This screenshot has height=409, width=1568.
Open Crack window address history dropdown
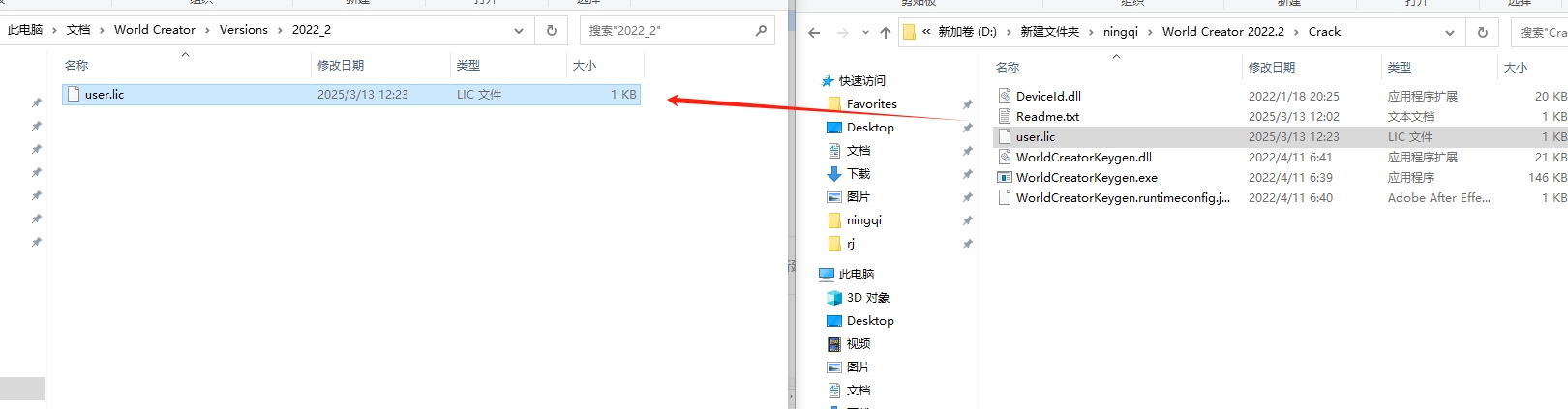1450,33
